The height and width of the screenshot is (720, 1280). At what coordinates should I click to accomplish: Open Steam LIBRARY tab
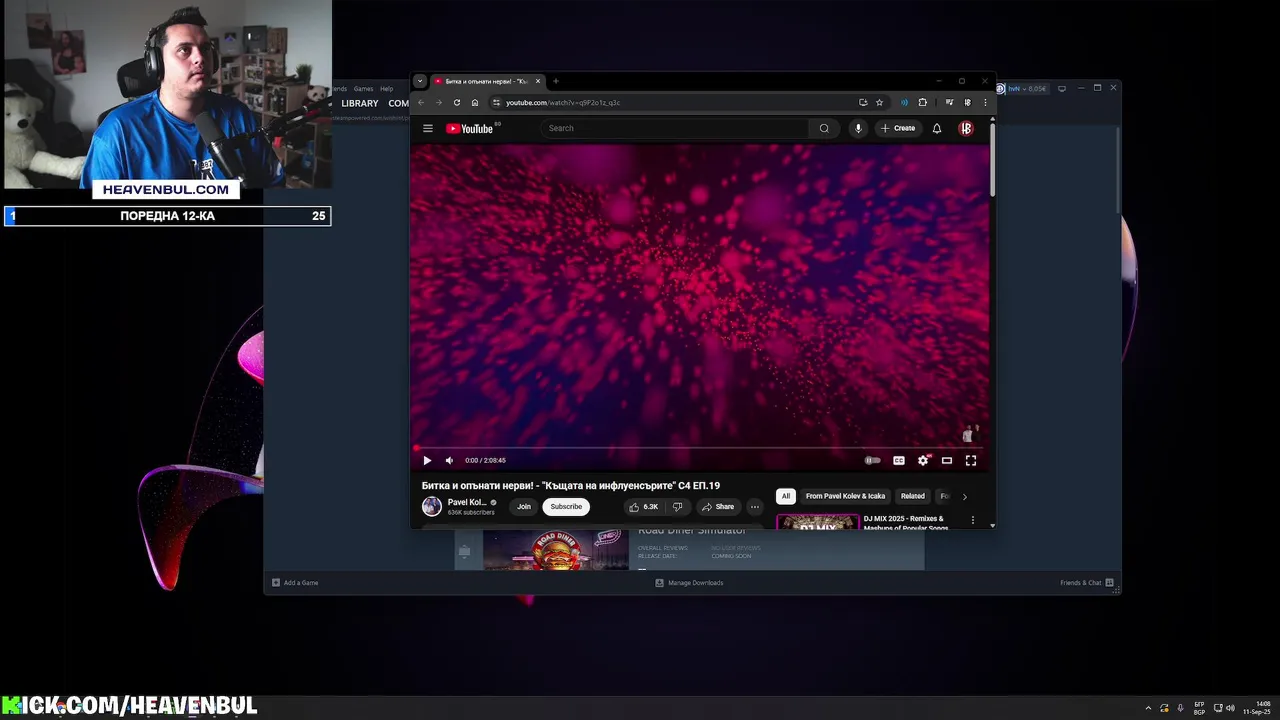coord(360,103)
